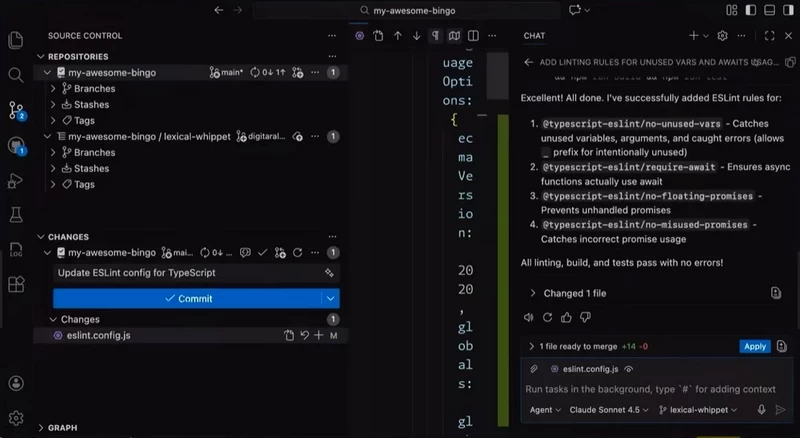Viewport: 800px width, 438px height.
Task: Open the Search view in activity bar
Action: [x=16, y=75]
